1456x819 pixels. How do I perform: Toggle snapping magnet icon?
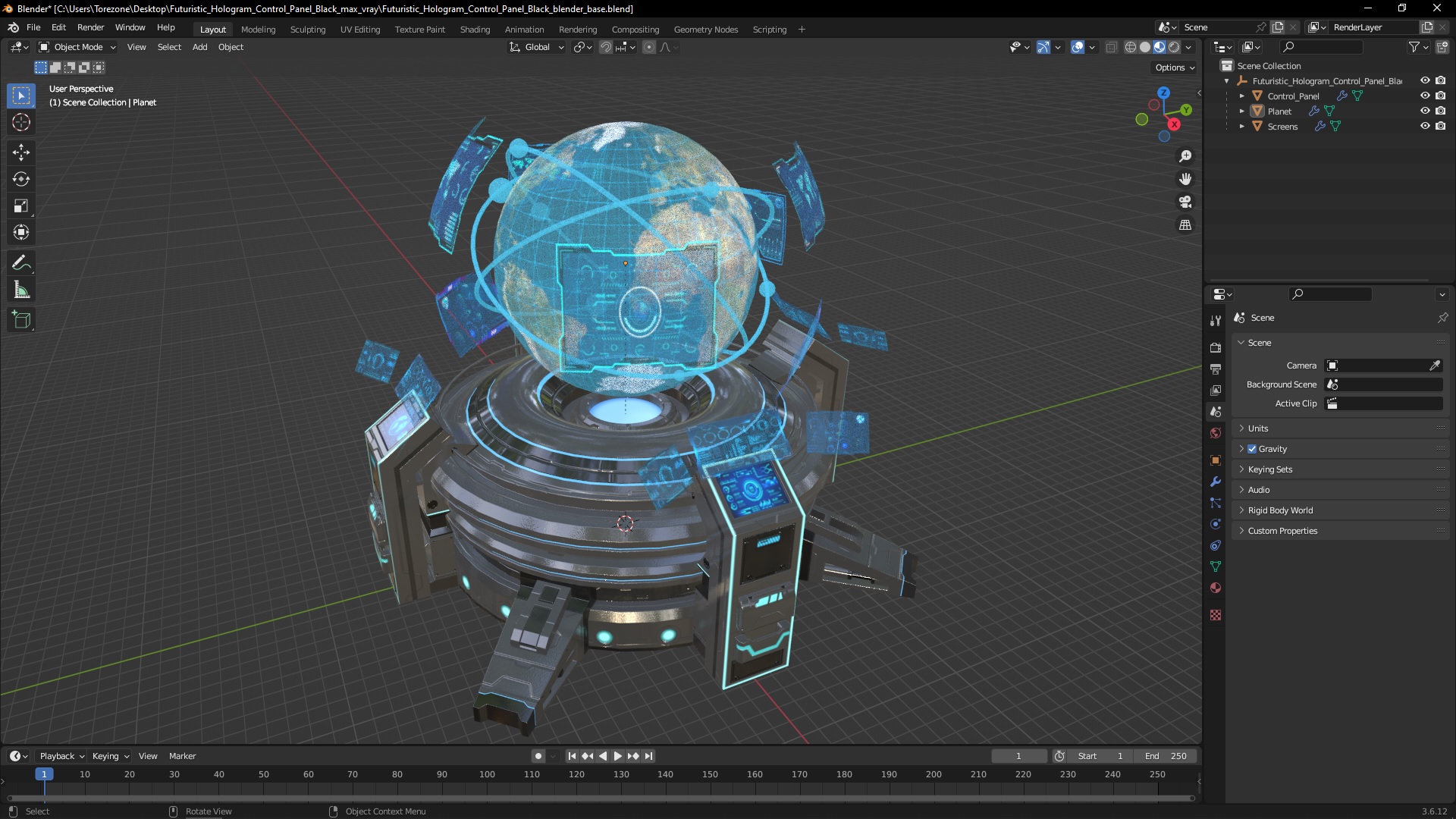pyautogui.click(x=605, y=47)
